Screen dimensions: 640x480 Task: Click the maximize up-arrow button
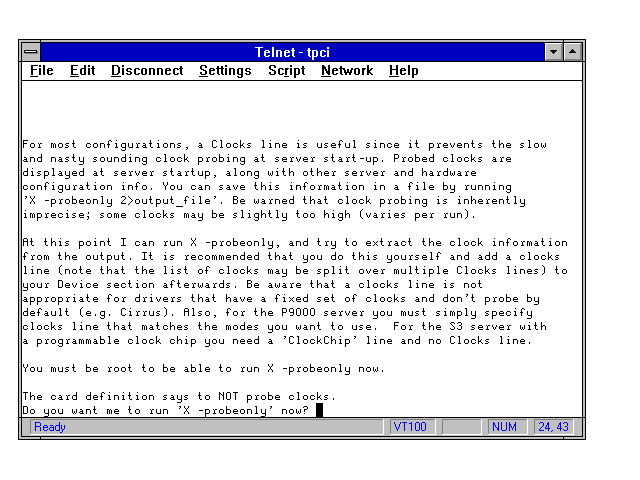(x=572, y=51)
